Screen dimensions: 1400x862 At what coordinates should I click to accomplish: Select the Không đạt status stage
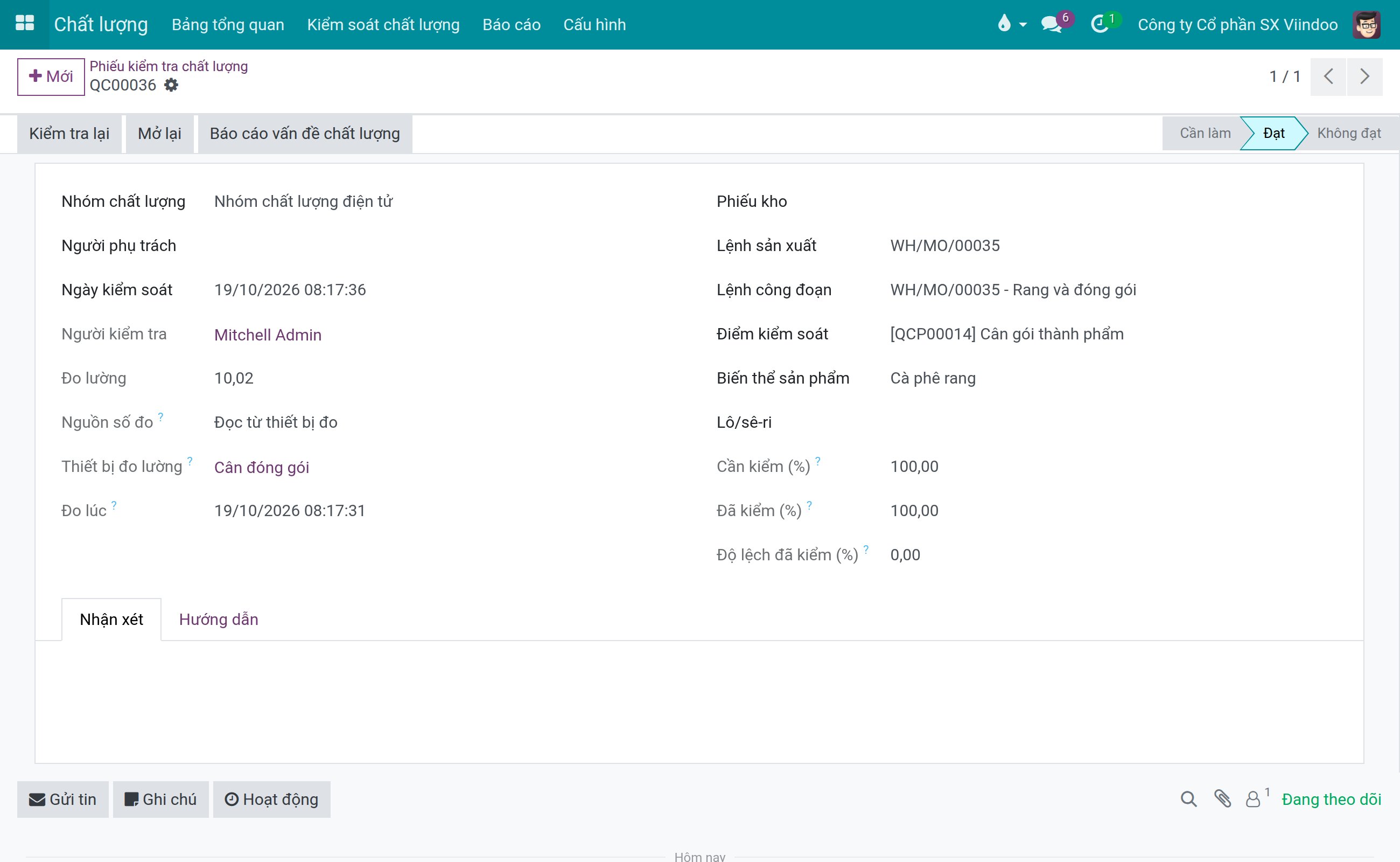click(x=1349, y=134)
